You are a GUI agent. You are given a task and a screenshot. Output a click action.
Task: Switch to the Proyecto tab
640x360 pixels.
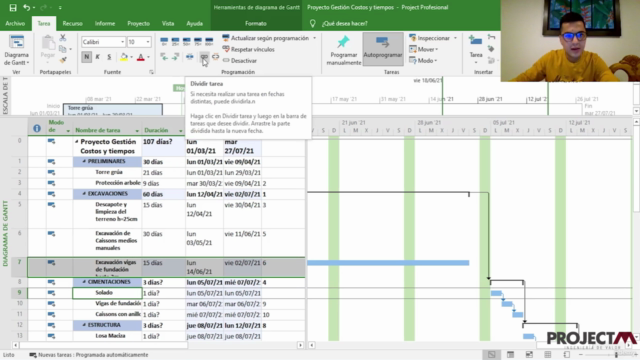pos(138,24)
